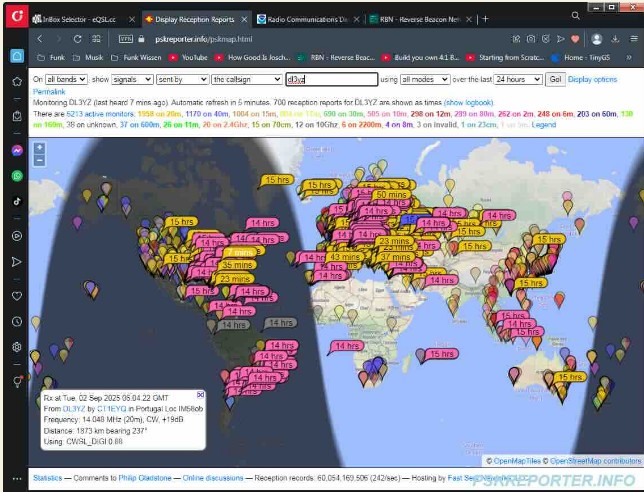This screenshot has width=644, height=492.
Task: Click the map zoom out minus button
Action: (x=39, y=160)
